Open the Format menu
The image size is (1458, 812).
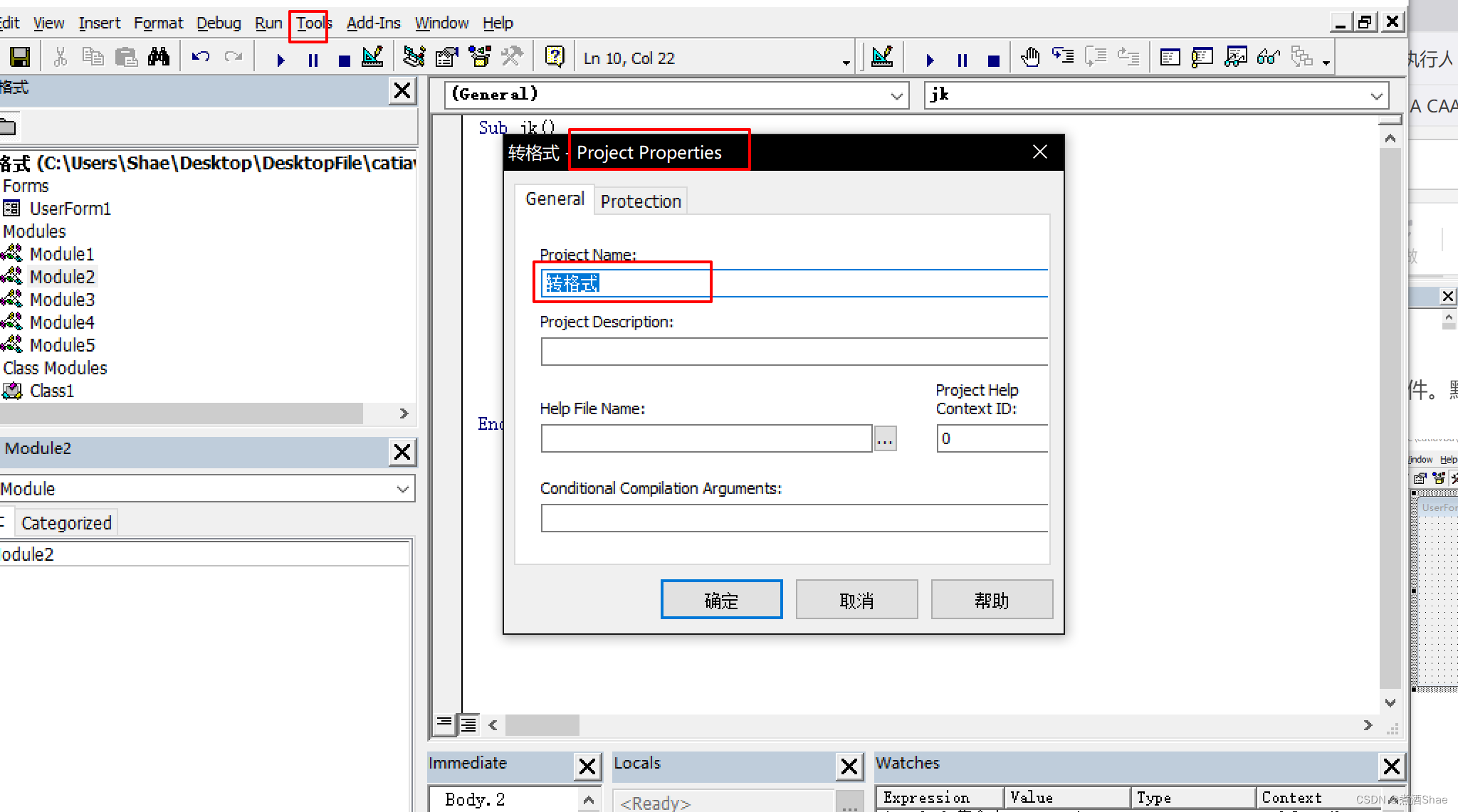pyautogui.click(x=158, y=23)
